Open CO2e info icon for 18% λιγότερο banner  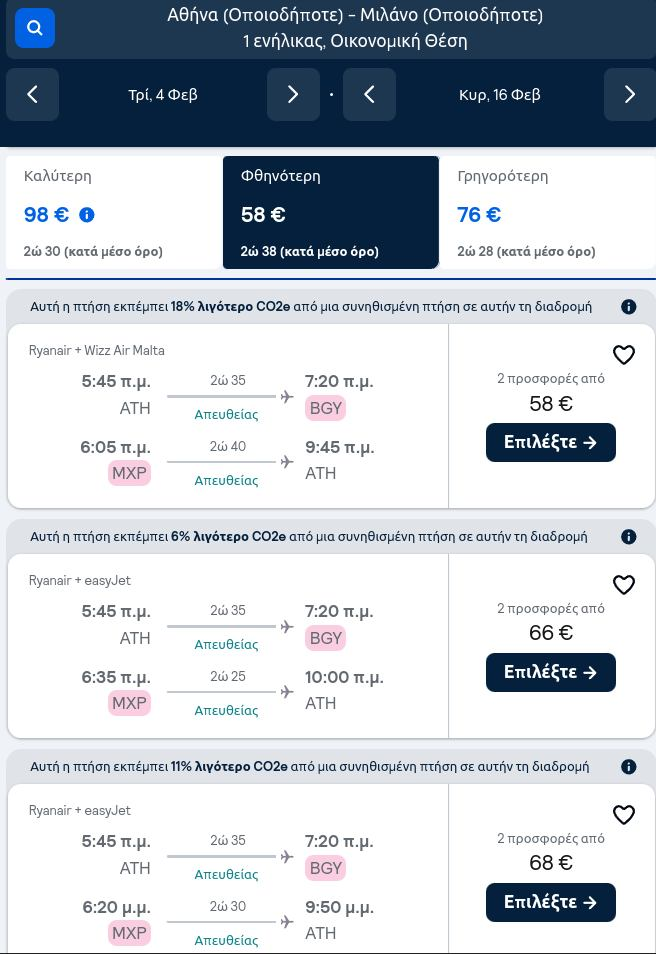(629, 307)
